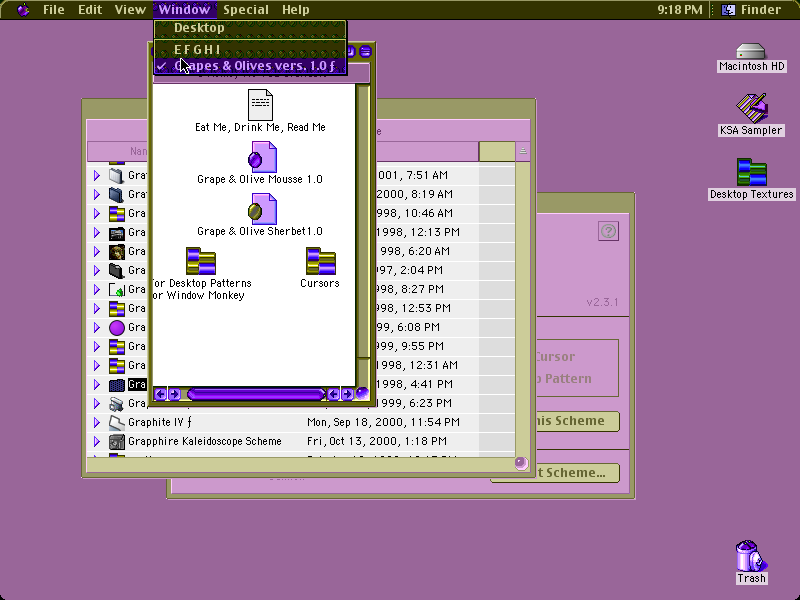Click the 9:18 PM menu bar clock

coord(680,9)
